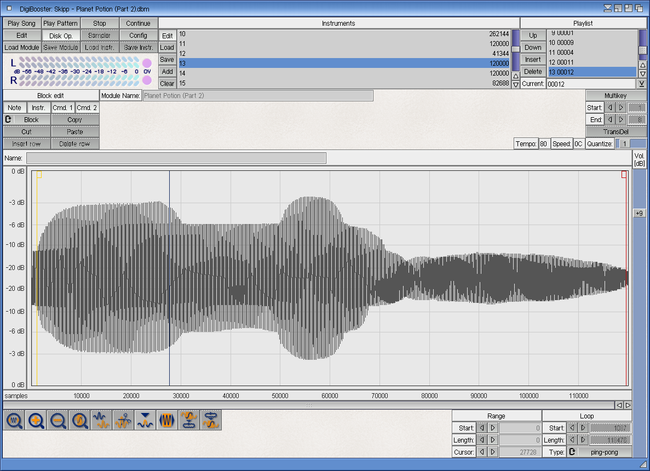
Task: Click the fifth waveform tool icon
Action: click(101, 421)
